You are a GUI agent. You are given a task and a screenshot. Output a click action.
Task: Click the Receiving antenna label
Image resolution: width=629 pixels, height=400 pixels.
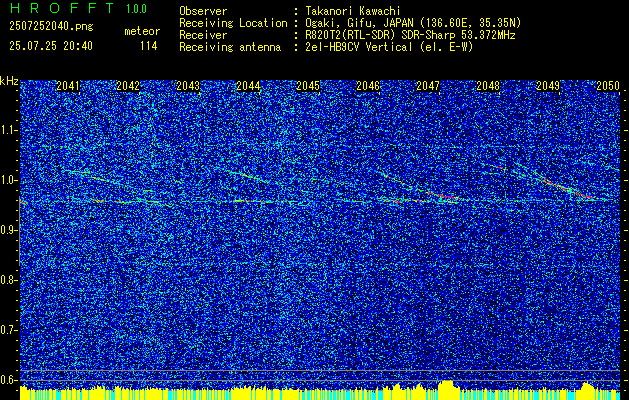tap(230, 47)
